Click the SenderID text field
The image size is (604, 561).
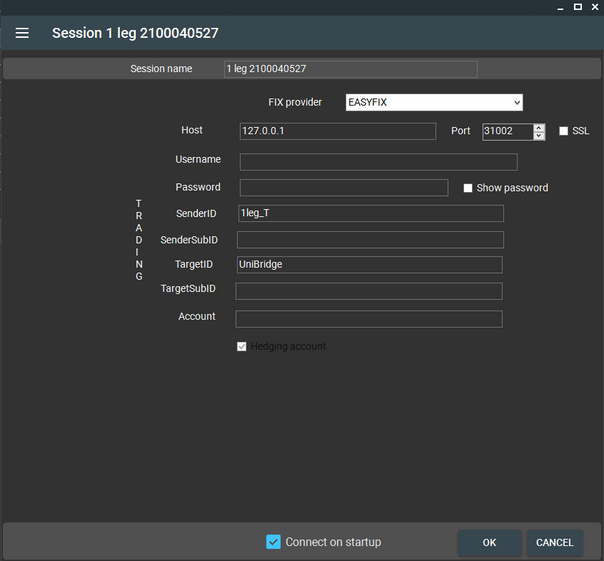(369, 213)
